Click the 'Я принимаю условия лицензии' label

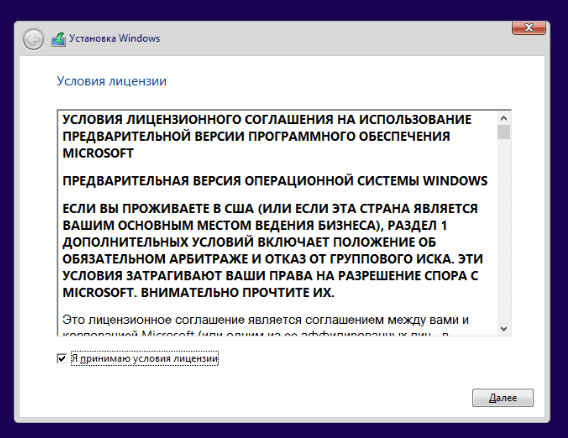[x=145, y=358]
